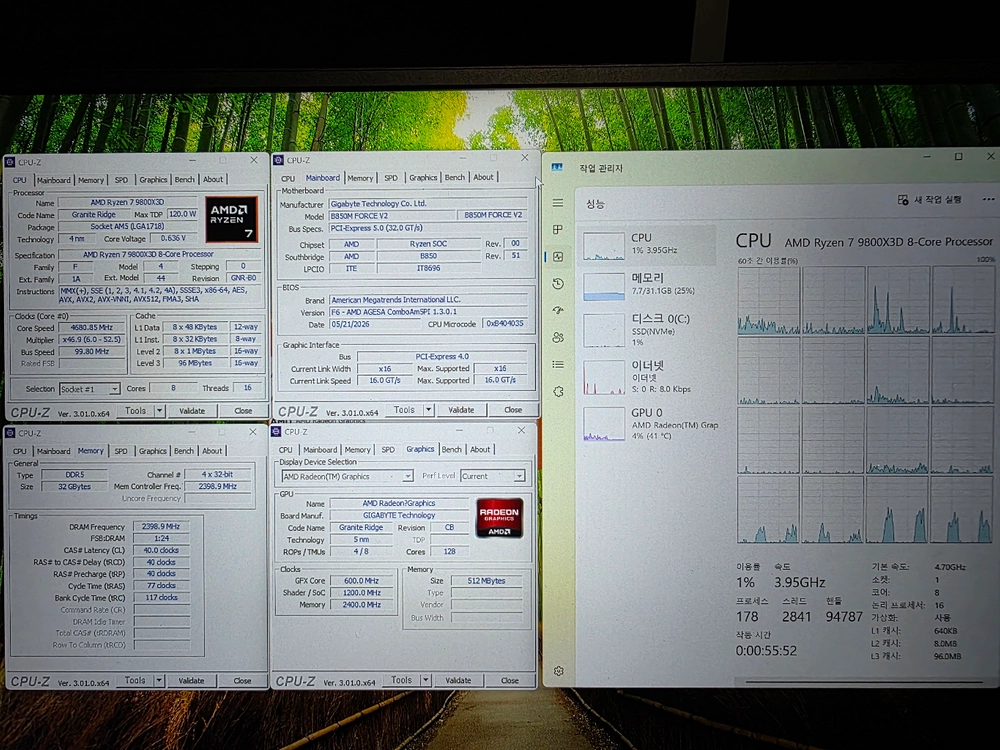Switch to SPD tab in Mainboard window
The image size is (1000, 750).
pos(391,178)
